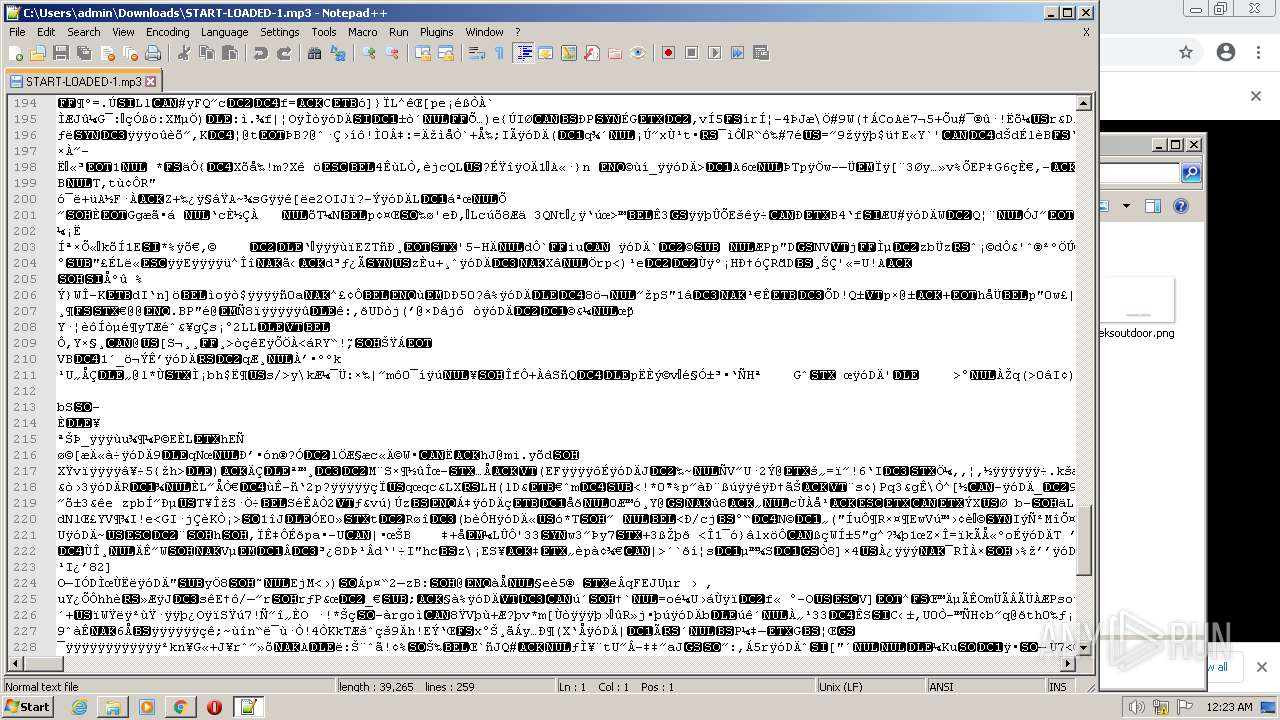Screen dimensions: 1280x720
Task: Open the Window menu
Action: (485, 32)
